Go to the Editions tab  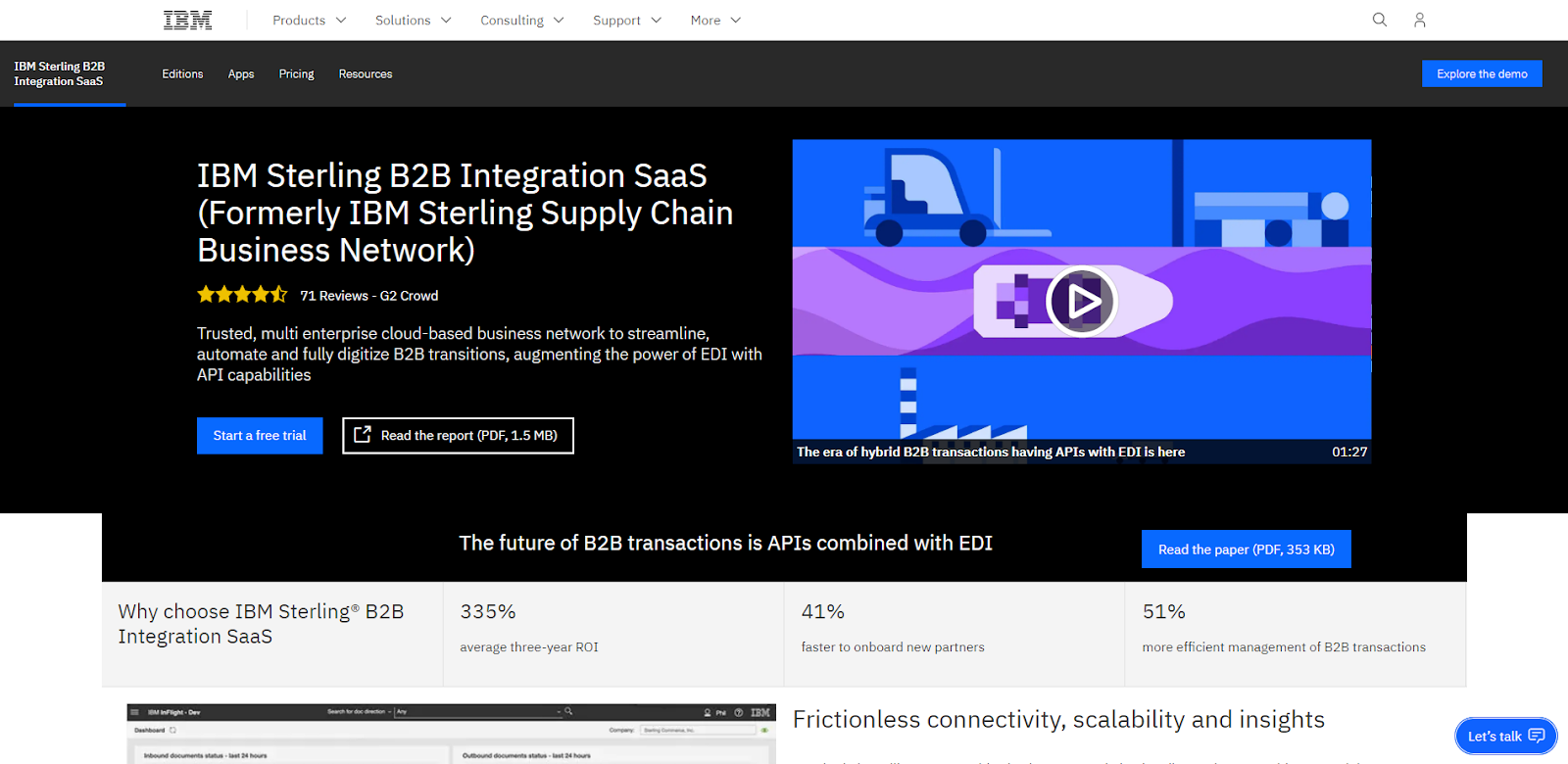pyautogui.click(x=182, y=73)
